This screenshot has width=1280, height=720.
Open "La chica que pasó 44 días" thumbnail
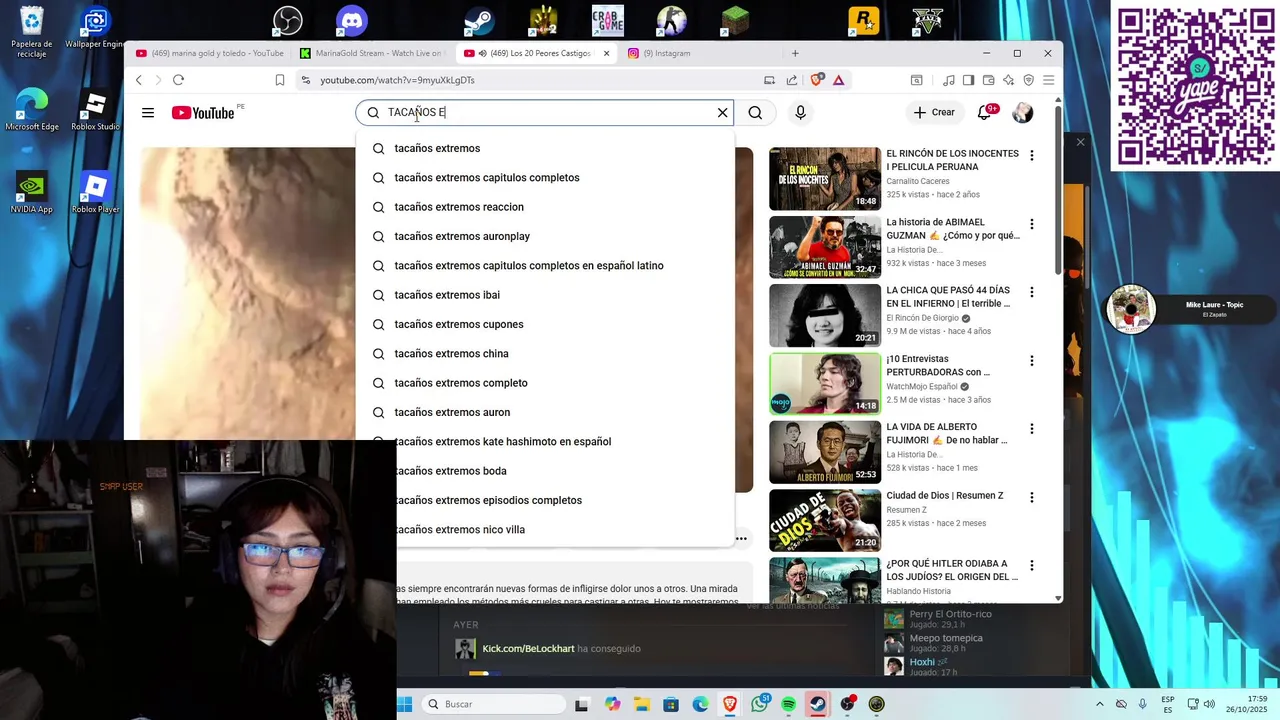825,315
